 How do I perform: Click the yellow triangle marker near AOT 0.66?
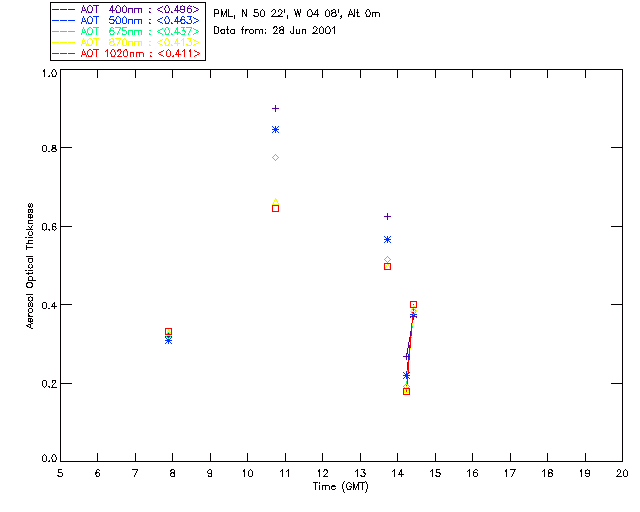tap(276, 202)
